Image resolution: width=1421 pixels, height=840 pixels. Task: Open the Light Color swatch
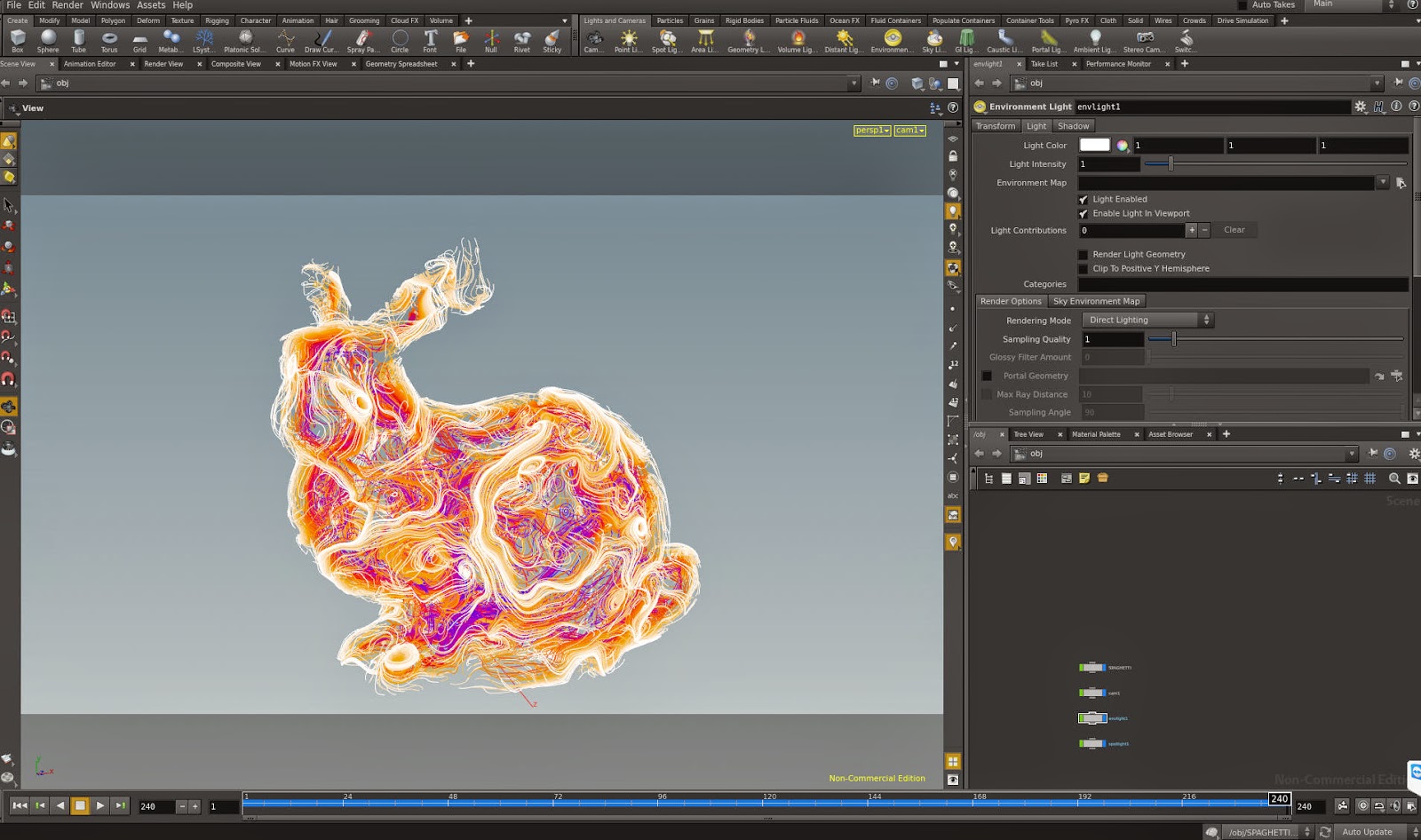[1094, 146]
